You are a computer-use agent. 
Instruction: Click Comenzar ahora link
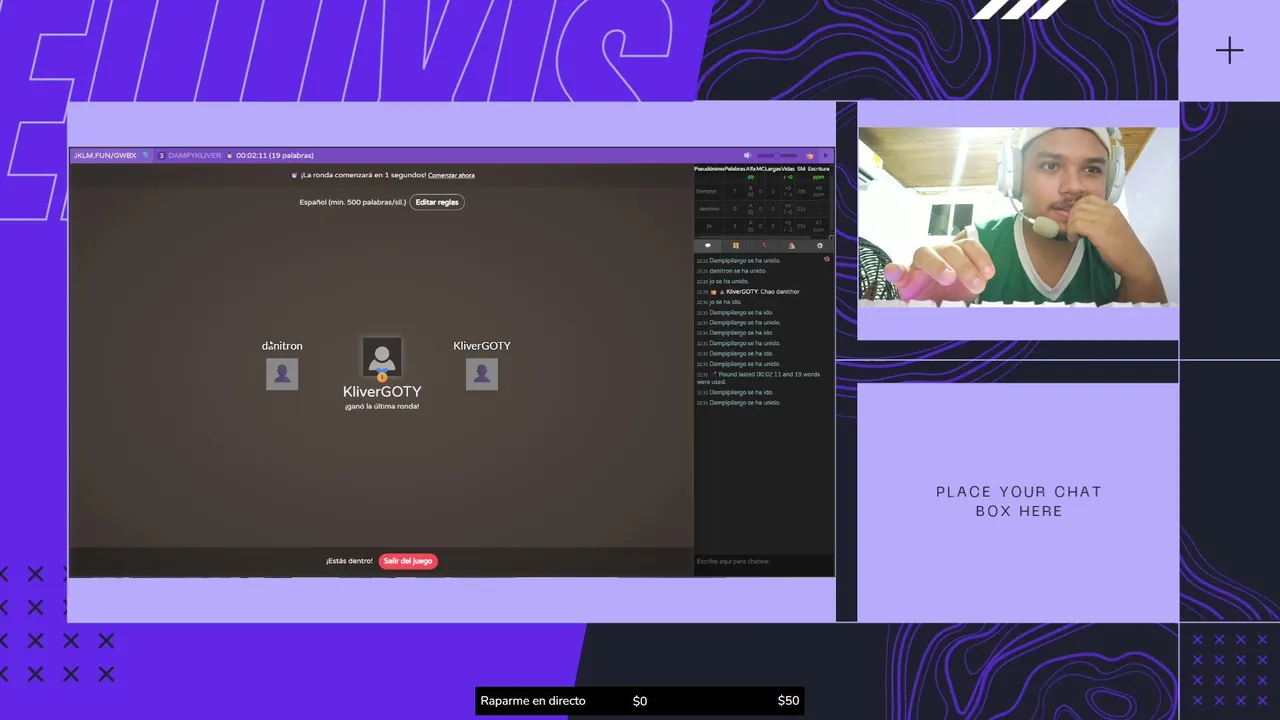pos(451,175)
